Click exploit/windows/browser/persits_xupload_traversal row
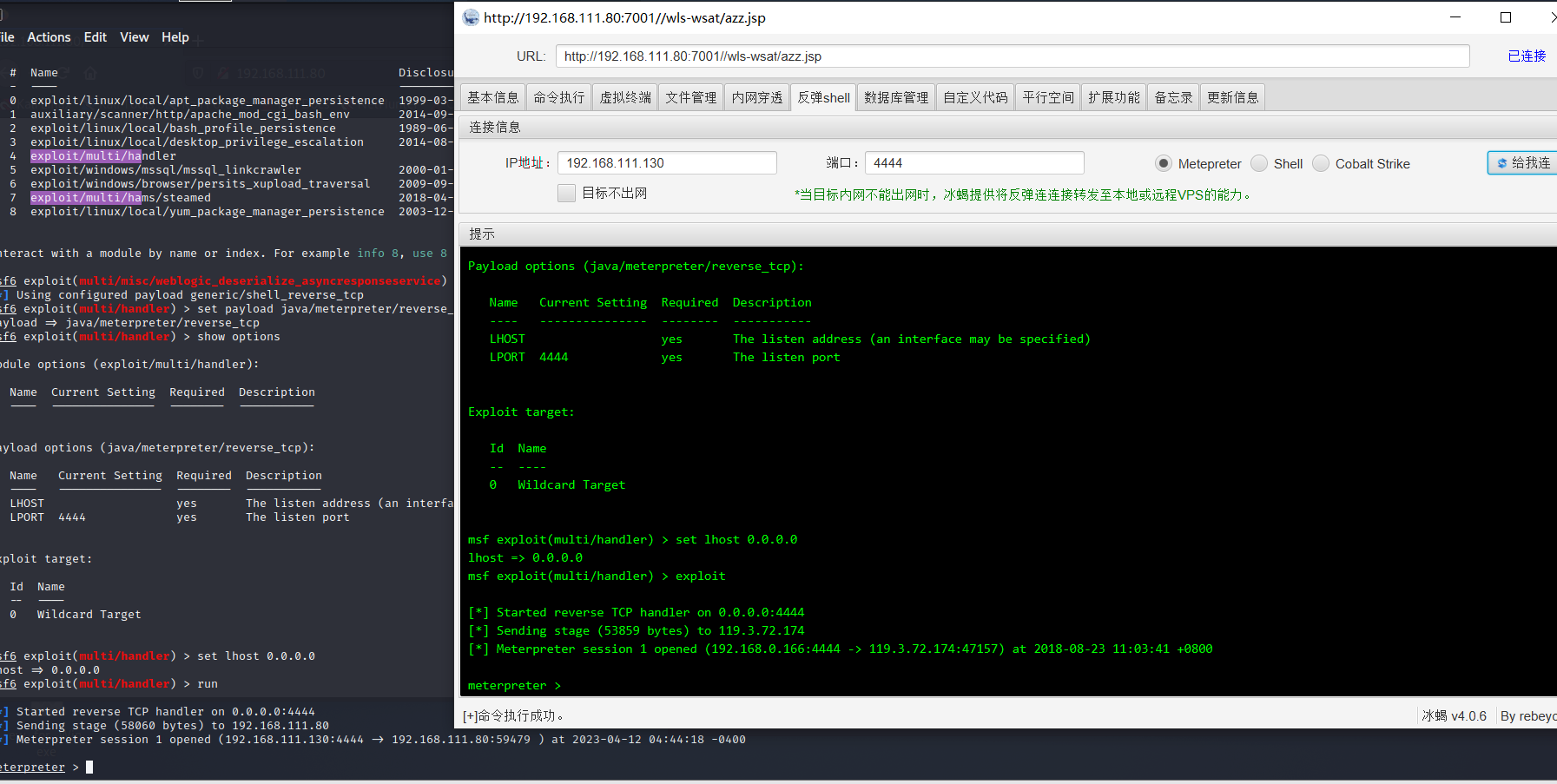Screen dimensions: 1557x784 201,184
